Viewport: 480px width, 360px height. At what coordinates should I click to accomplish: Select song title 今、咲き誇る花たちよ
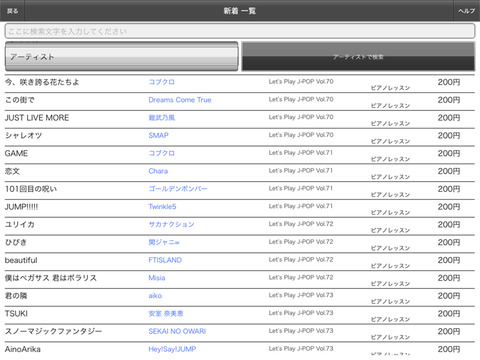[x=42, y=82]
